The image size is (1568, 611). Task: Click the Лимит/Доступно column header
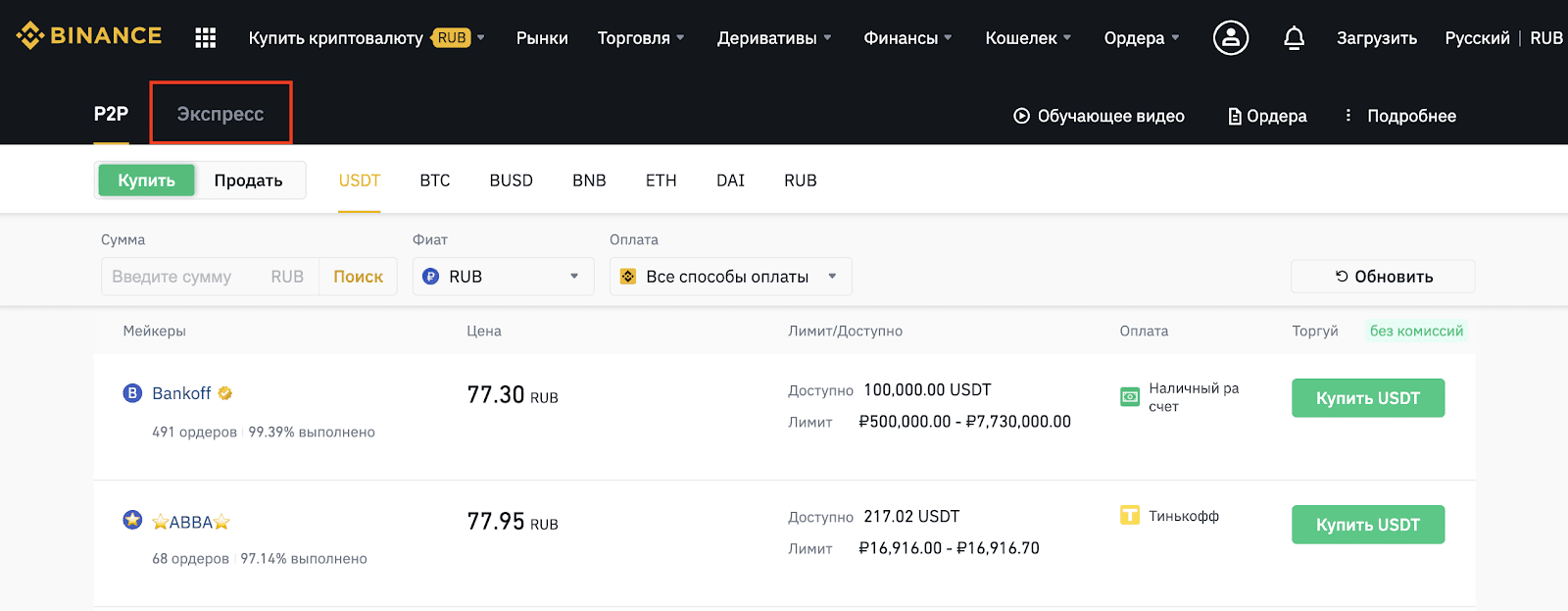pos(846,331)
